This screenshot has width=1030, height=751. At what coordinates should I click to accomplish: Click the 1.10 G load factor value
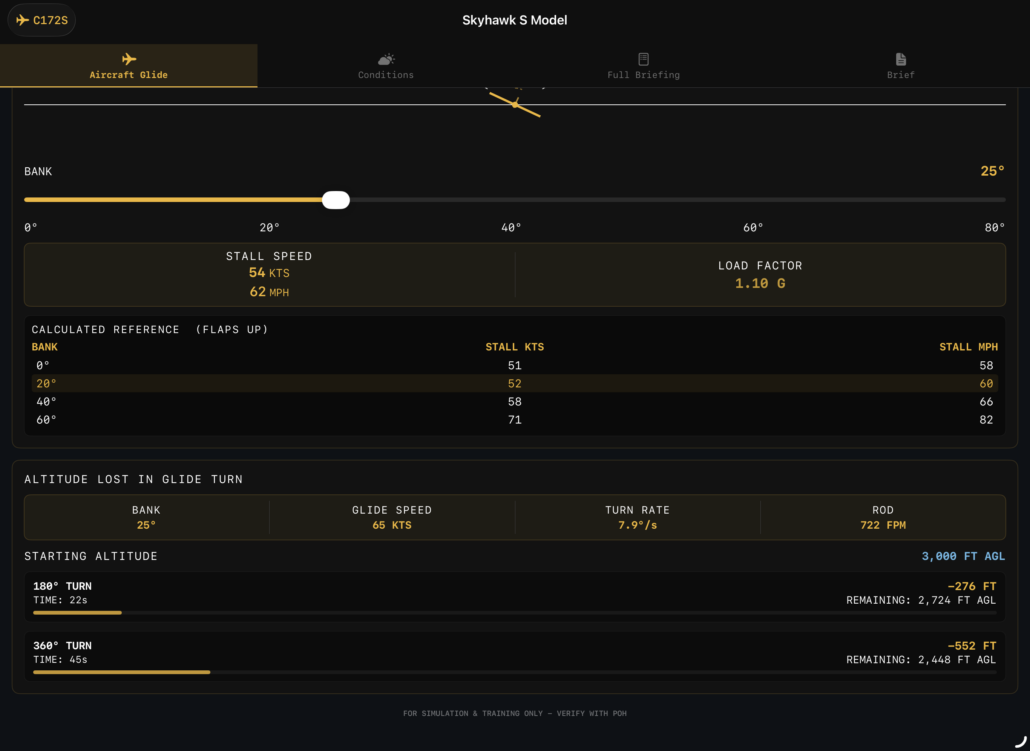pyautogui.click(x=760, y=283)
